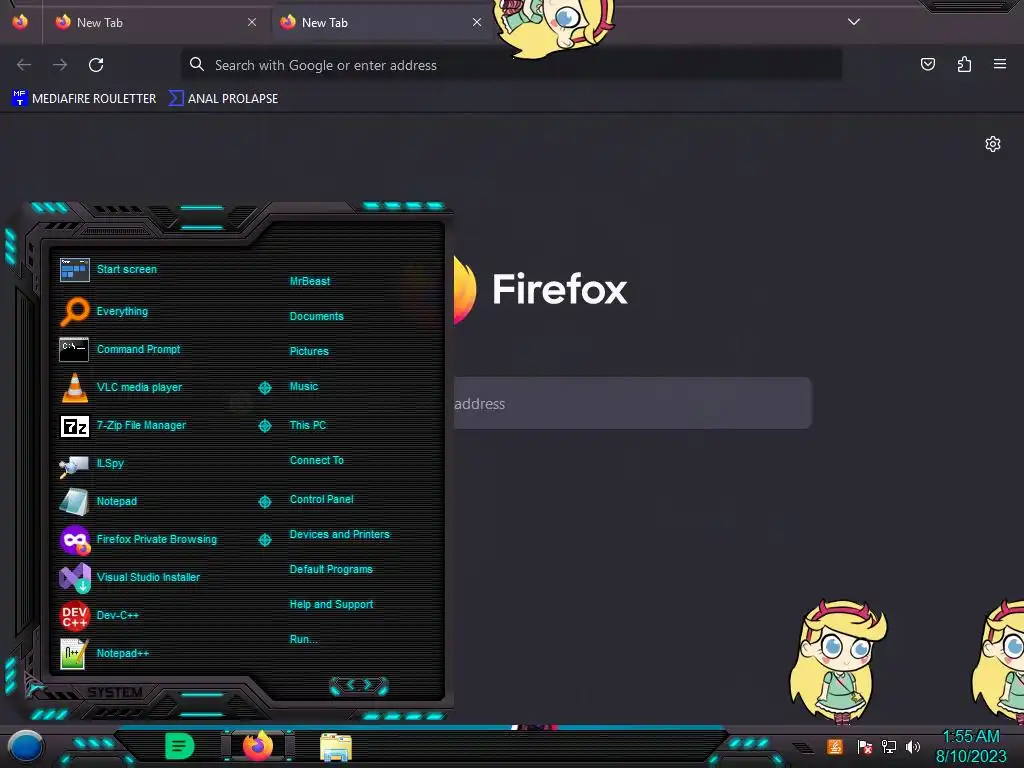Screen dimensions: 1024x768
Task: Open Documents from start menu
Action: click(x=316, y=316)
